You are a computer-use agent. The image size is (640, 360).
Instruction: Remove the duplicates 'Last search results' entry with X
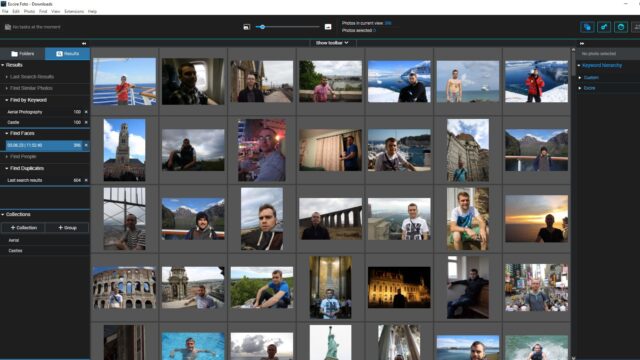pyautogui.click(x=86, y=180)
